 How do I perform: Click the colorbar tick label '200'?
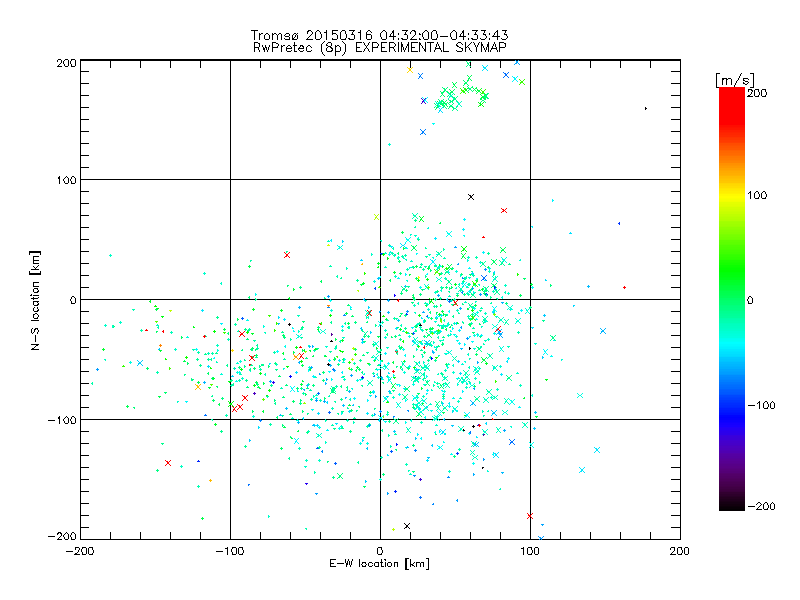coord(757,93)
